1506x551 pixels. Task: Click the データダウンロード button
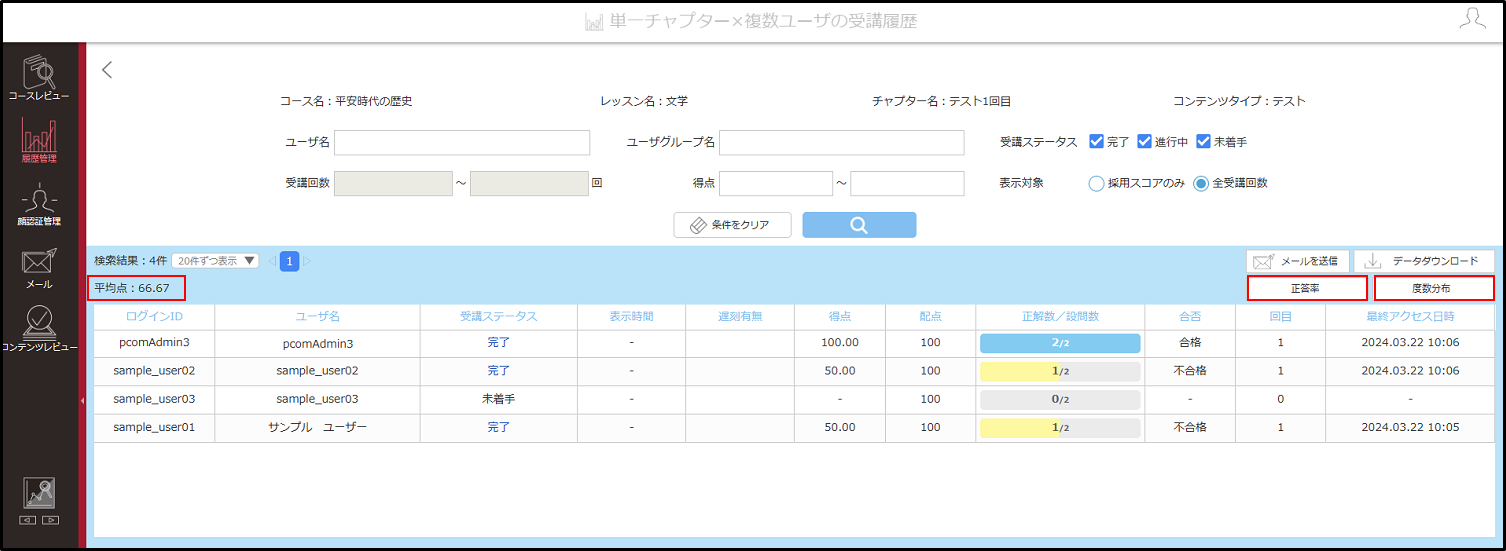pos(1424,261)
